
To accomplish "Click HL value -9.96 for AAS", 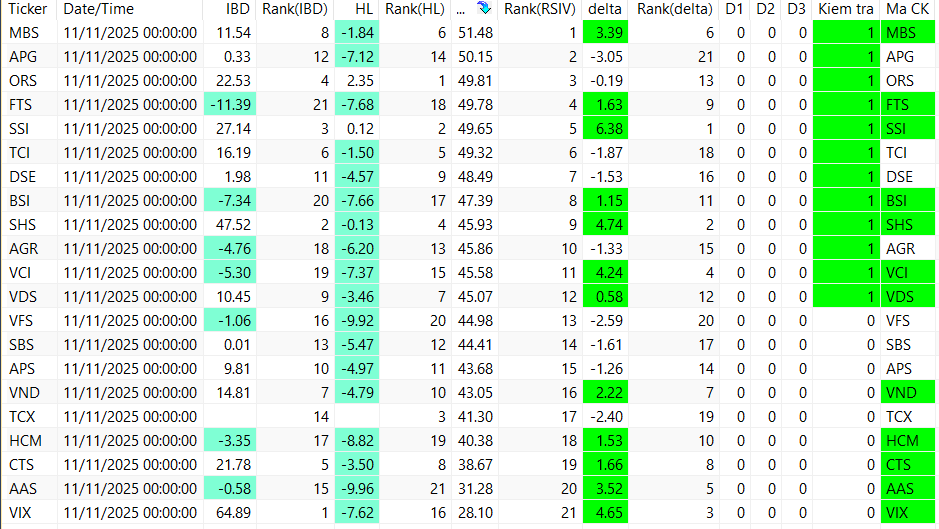I will pos(357,488).
